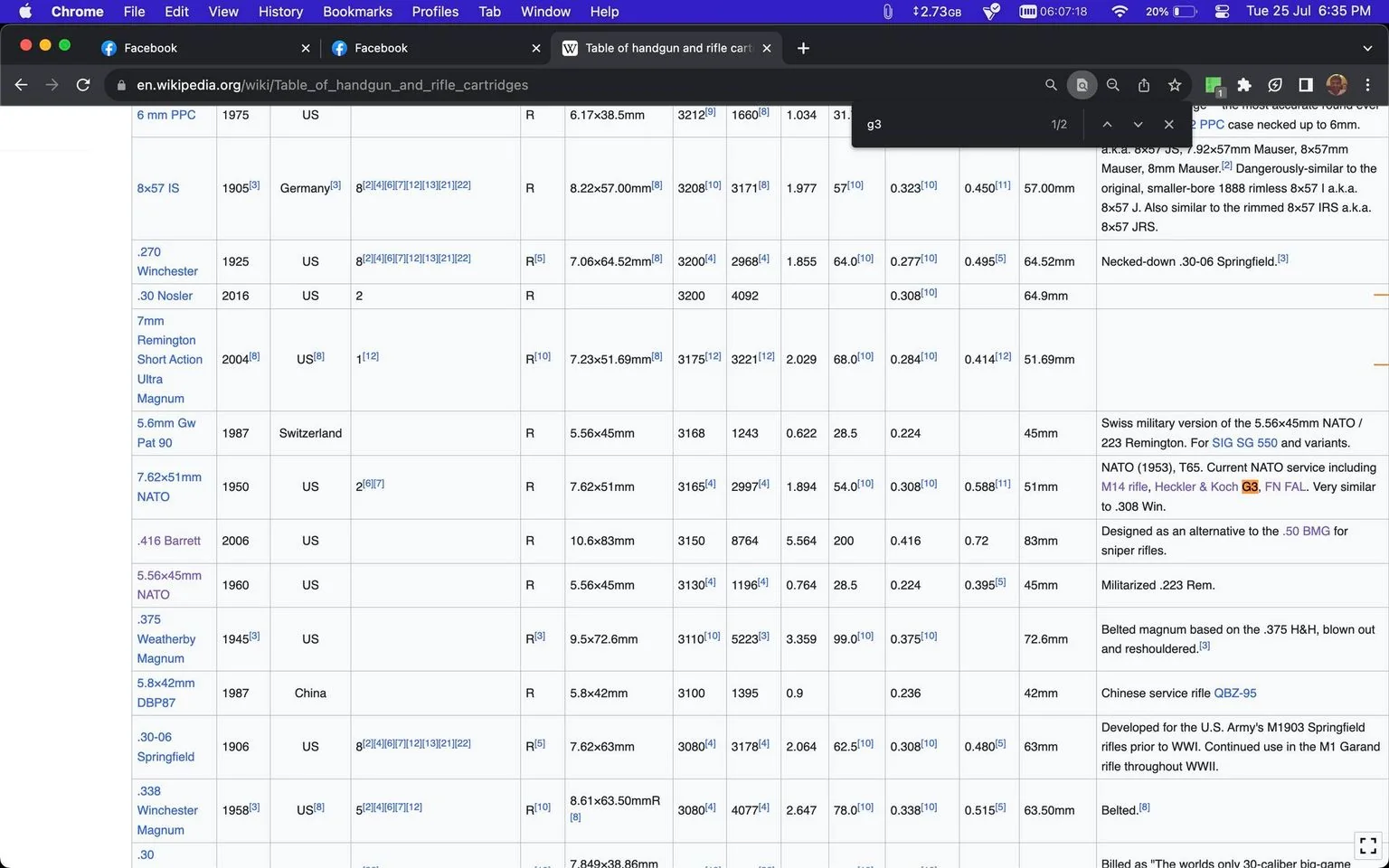1389x868 pixels.
Task: Open the 5.6mm Gw Pat 90 link
Action: click(166, 433)
